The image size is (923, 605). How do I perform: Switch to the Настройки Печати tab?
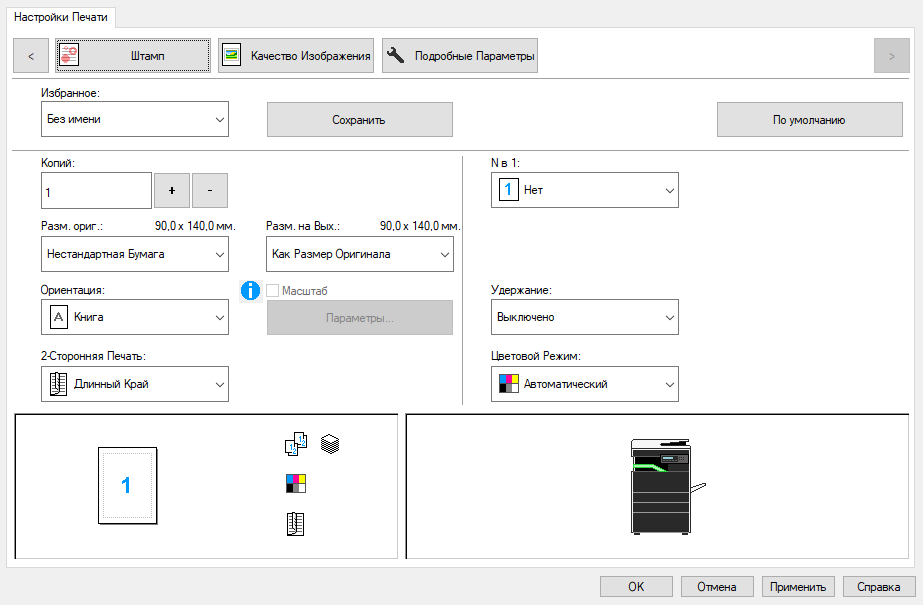click(x=61, y=17)
